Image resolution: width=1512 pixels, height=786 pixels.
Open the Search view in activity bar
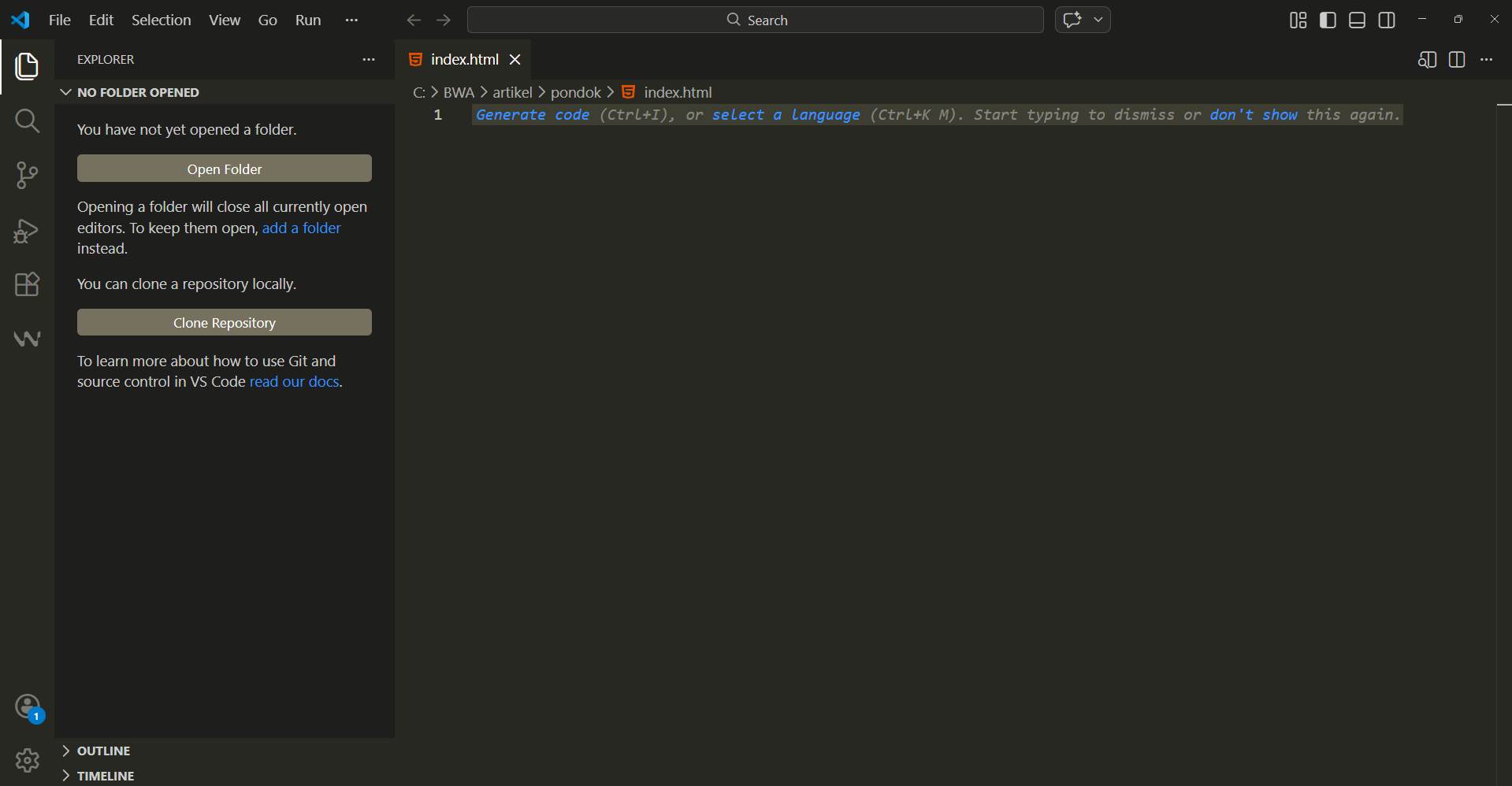(27, 120)
